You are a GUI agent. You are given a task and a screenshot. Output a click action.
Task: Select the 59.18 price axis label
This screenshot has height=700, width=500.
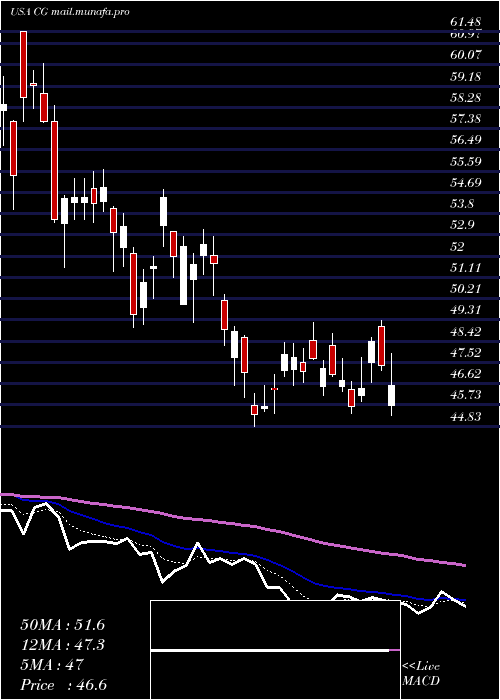(x=466, y=76)
